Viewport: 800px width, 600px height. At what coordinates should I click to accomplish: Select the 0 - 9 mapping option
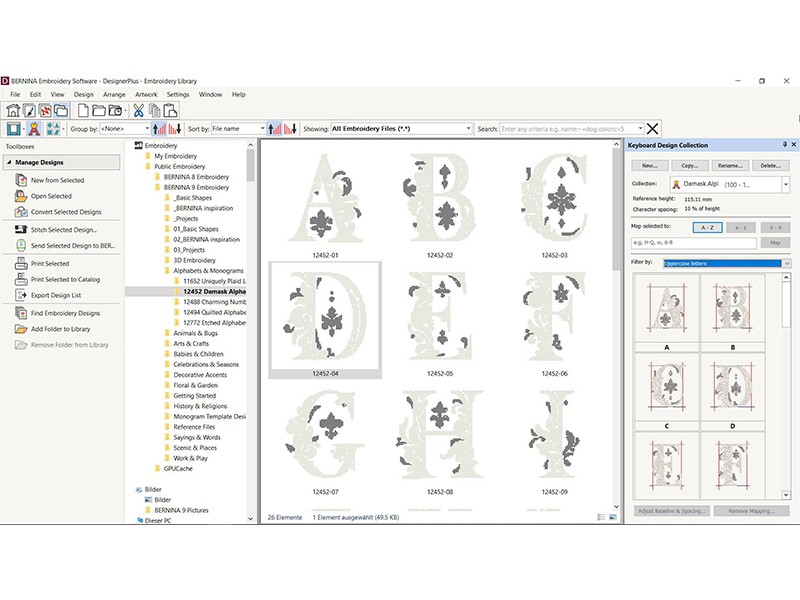tap(774, 227)
